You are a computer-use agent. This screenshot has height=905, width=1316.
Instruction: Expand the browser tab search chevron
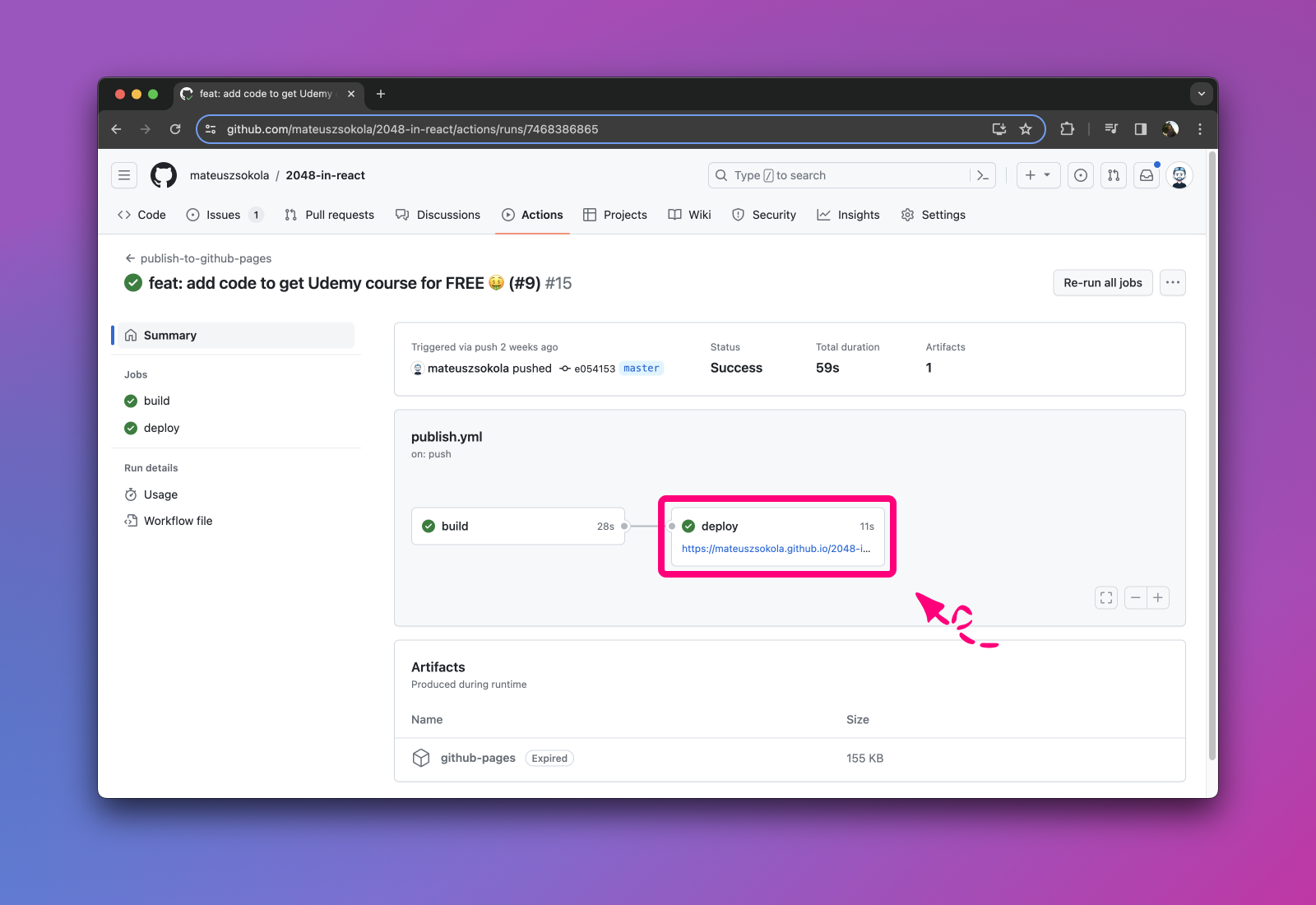click(1202, 94)
